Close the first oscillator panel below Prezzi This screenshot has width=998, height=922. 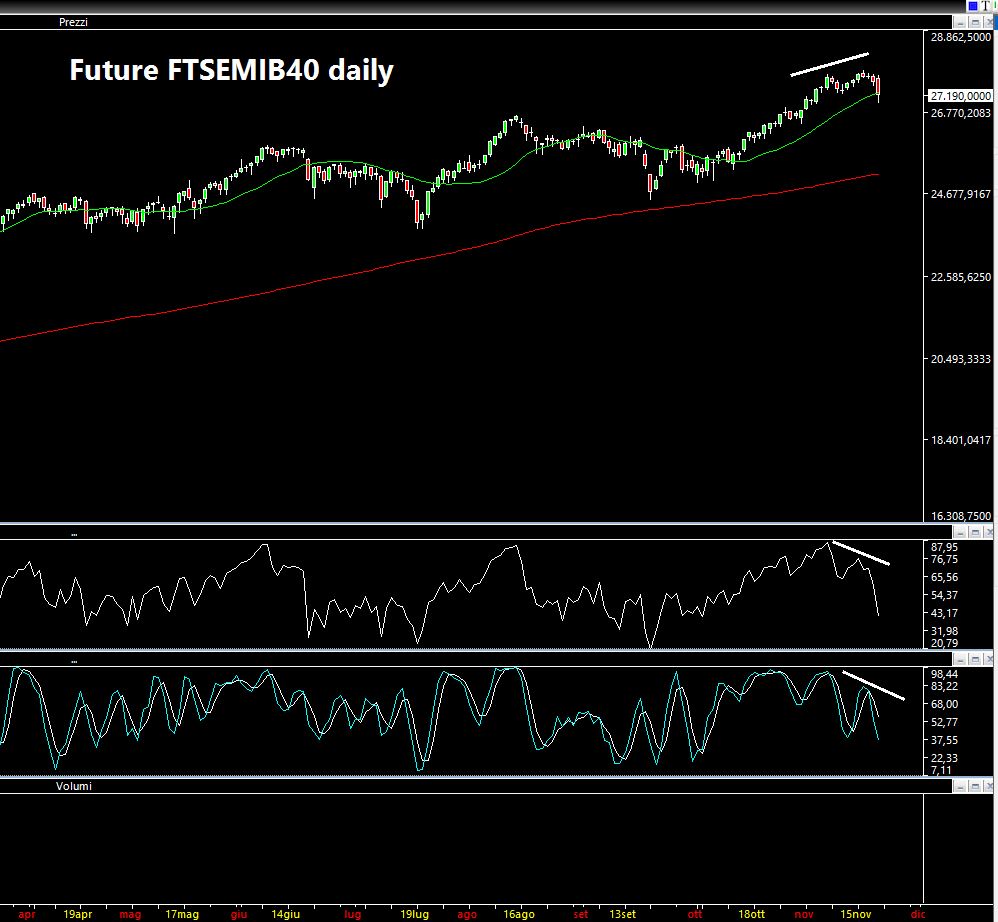coord(989,532)
